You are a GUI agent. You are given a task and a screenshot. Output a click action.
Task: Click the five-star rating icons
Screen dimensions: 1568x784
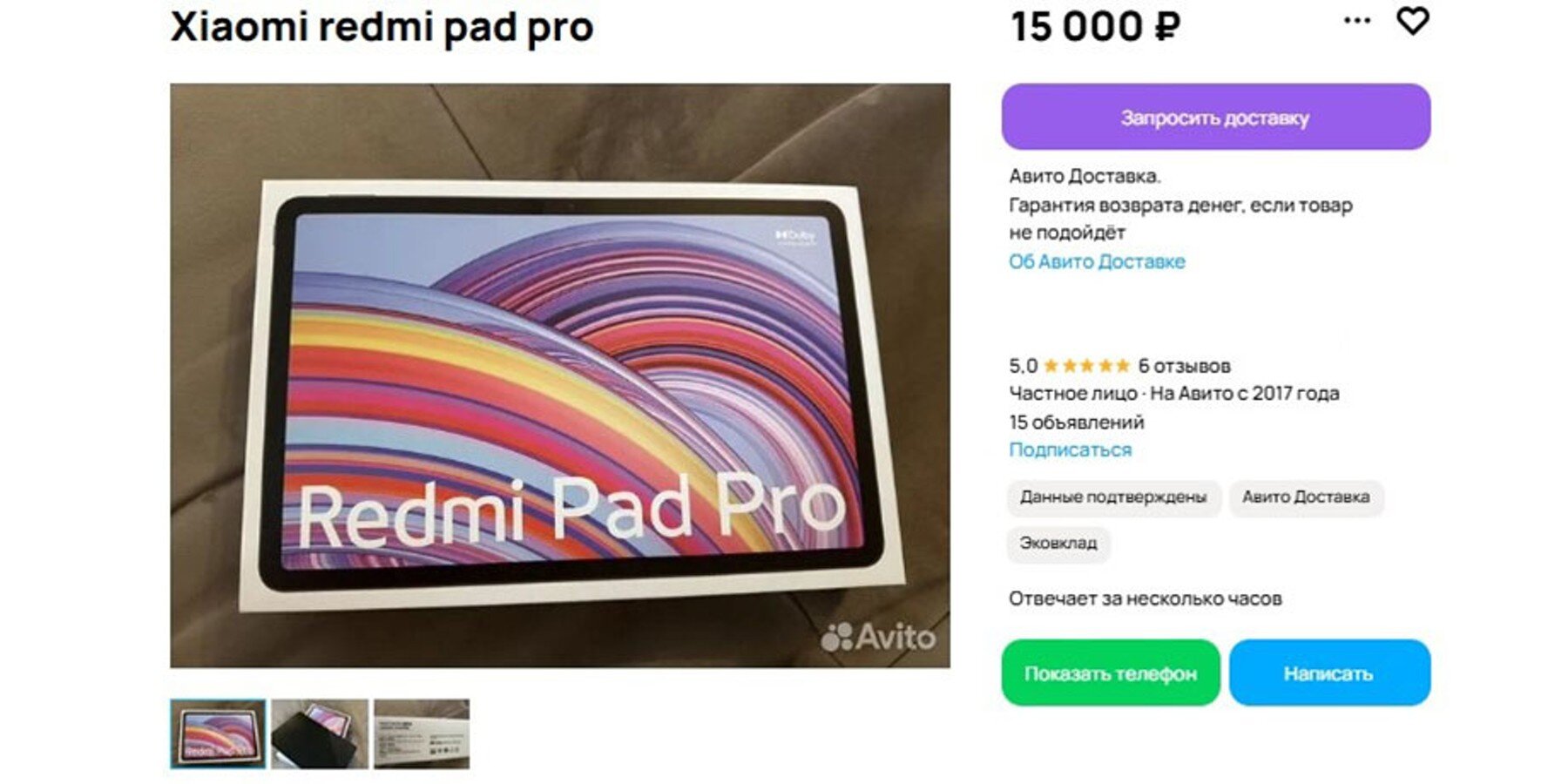[x=1086, y=366]
